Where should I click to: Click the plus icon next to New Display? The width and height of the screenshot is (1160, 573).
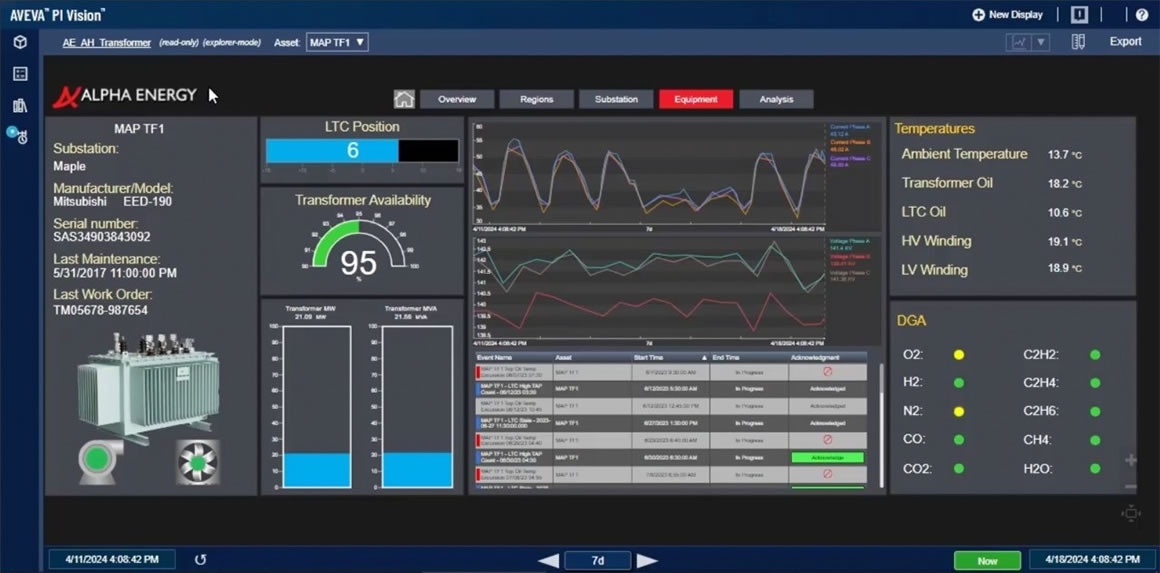pyautogui.click(x=978, y=15)
